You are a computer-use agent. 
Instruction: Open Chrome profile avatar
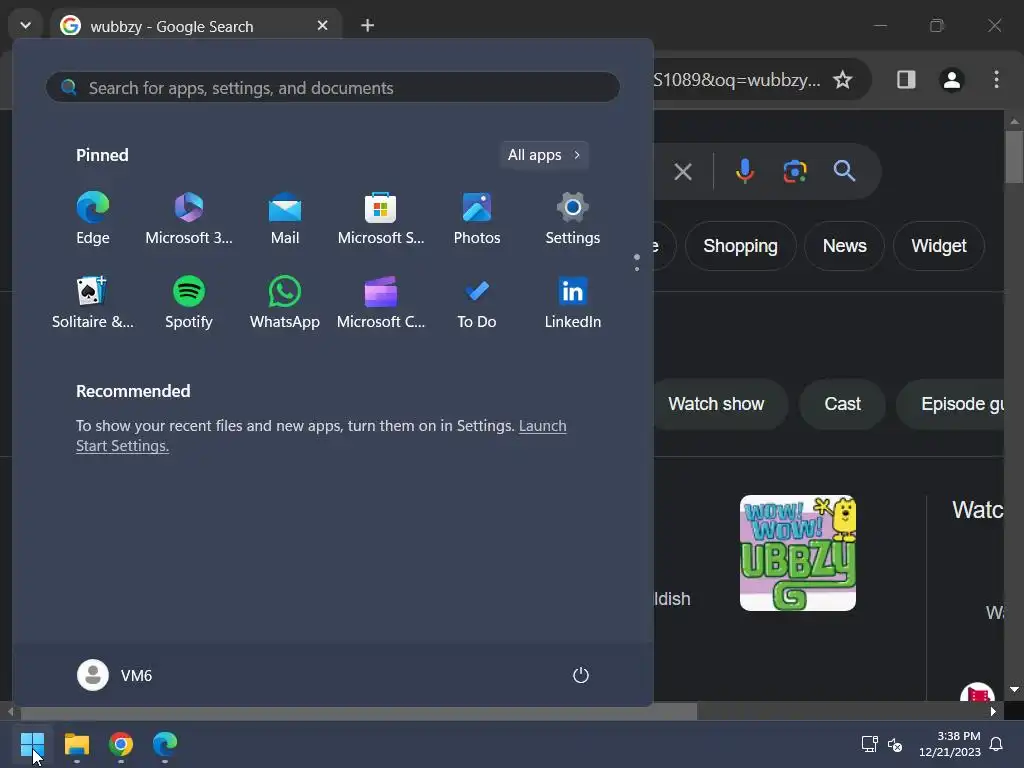952,80
